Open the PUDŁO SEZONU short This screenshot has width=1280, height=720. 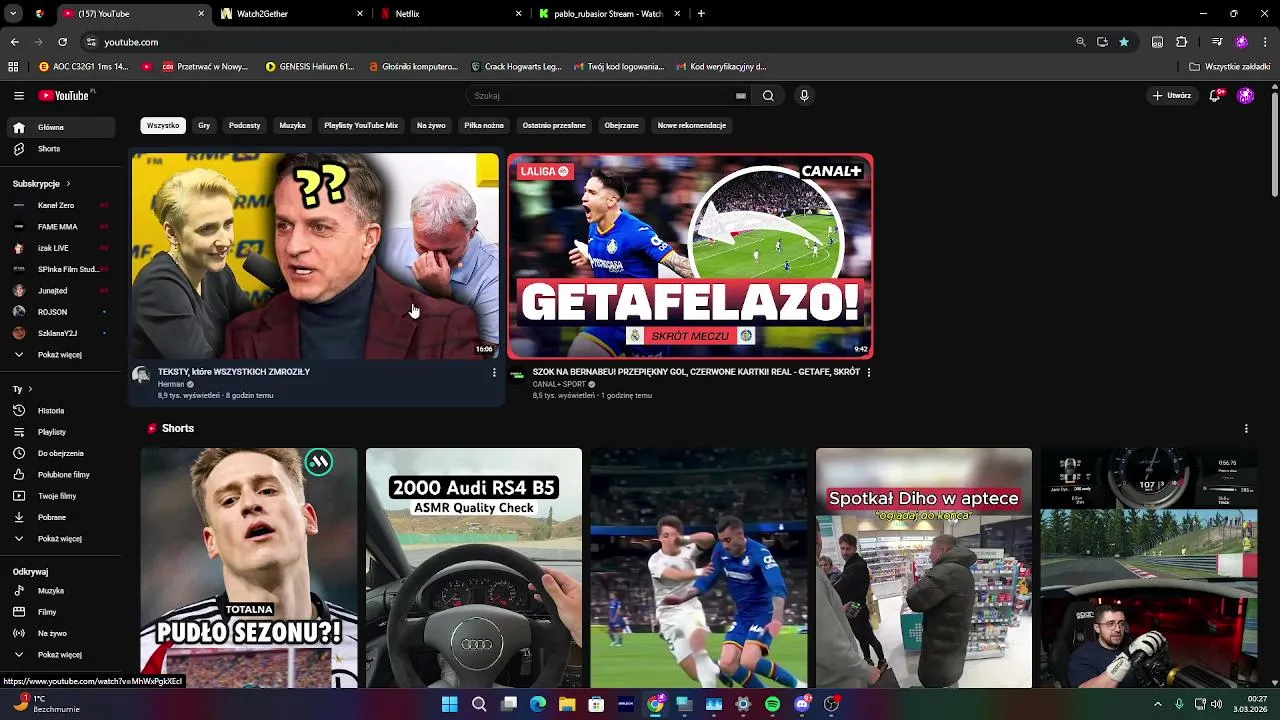(x=249, y=568)
